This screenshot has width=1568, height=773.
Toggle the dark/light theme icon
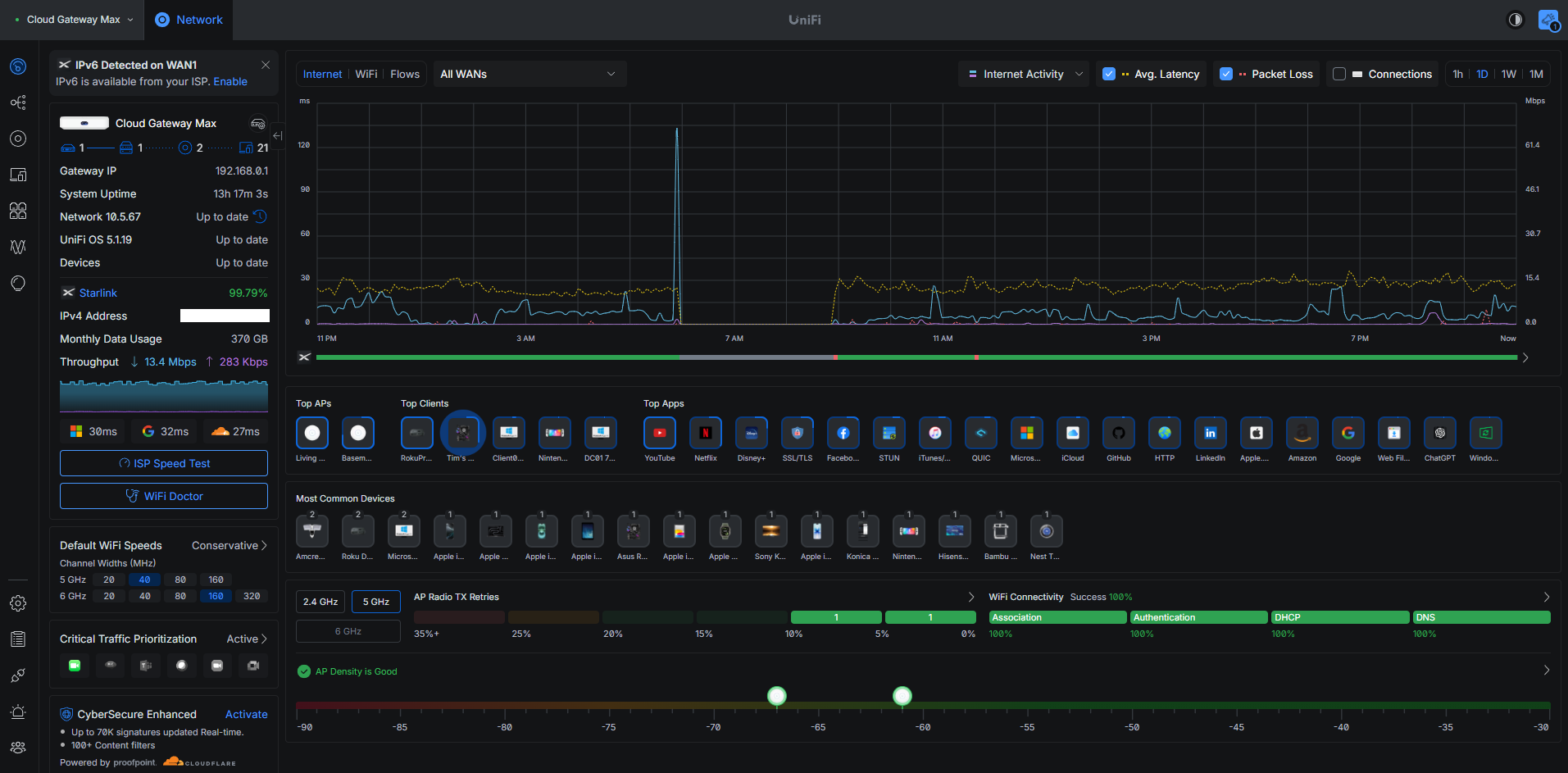pos(1516,20)
